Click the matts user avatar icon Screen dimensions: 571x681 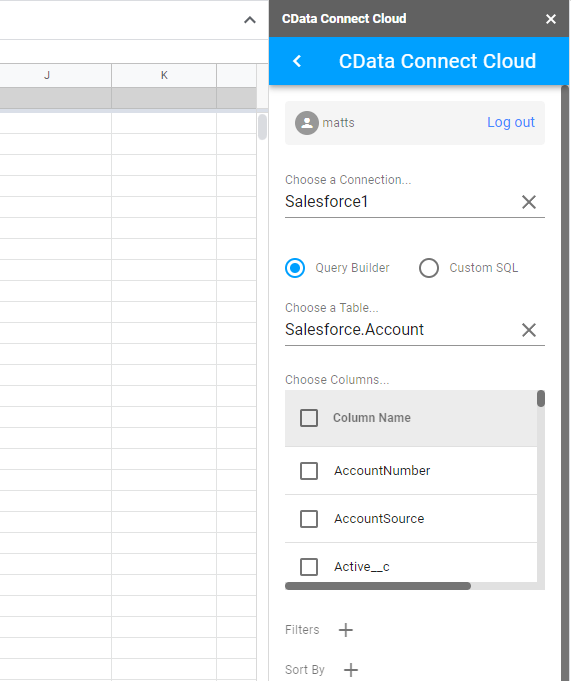(307, 123)
